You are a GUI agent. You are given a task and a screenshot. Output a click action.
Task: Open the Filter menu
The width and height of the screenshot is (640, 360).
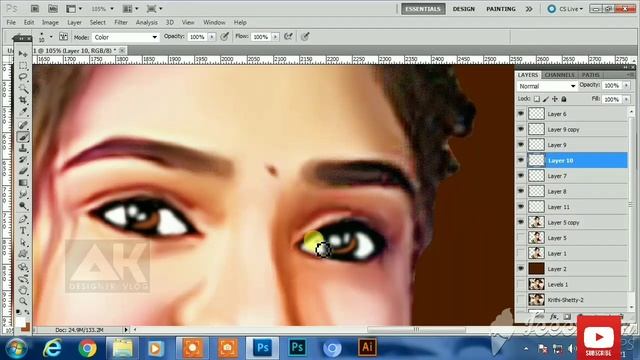(x=121, y=22)
